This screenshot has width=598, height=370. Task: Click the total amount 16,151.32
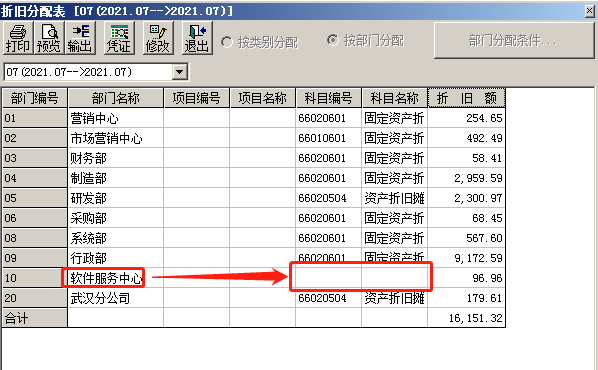click(x=466, y=318)
